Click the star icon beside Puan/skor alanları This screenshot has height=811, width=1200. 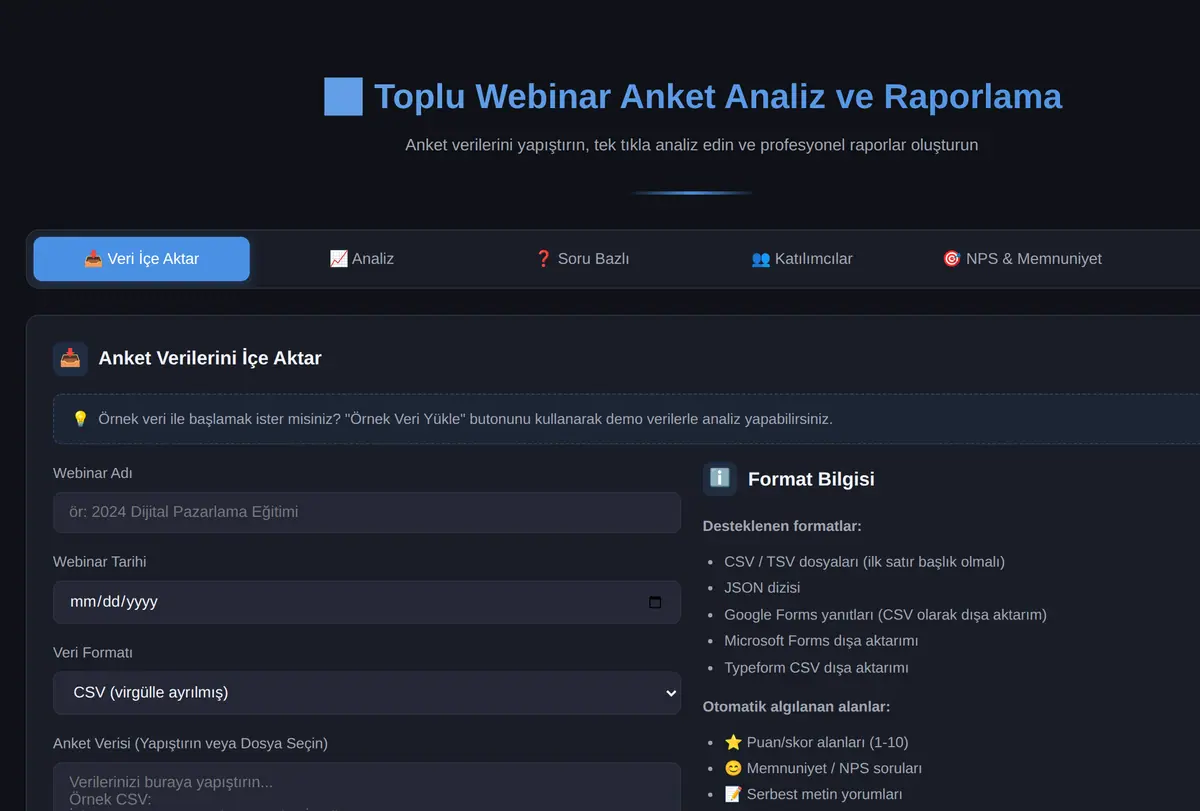point(733,742)
